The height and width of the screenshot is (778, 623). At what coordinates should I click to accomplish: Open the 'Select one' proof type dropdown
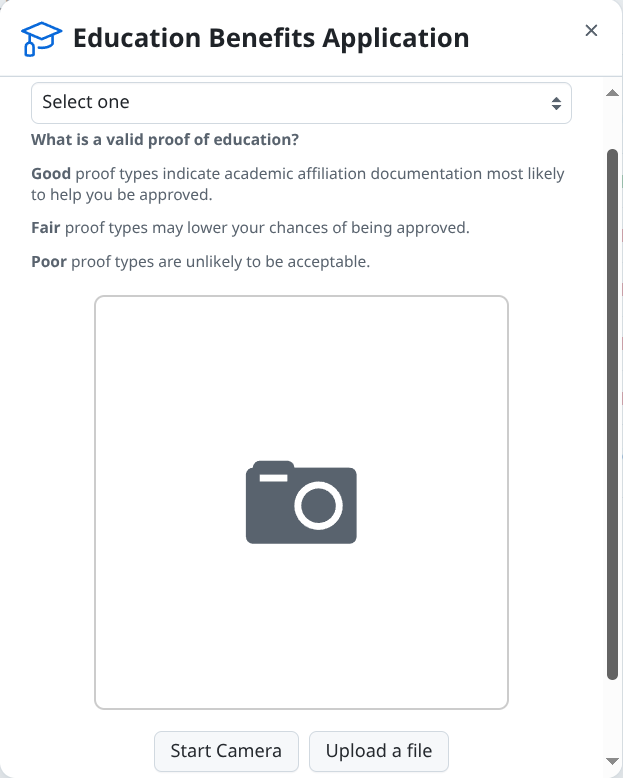click(300, 102)
